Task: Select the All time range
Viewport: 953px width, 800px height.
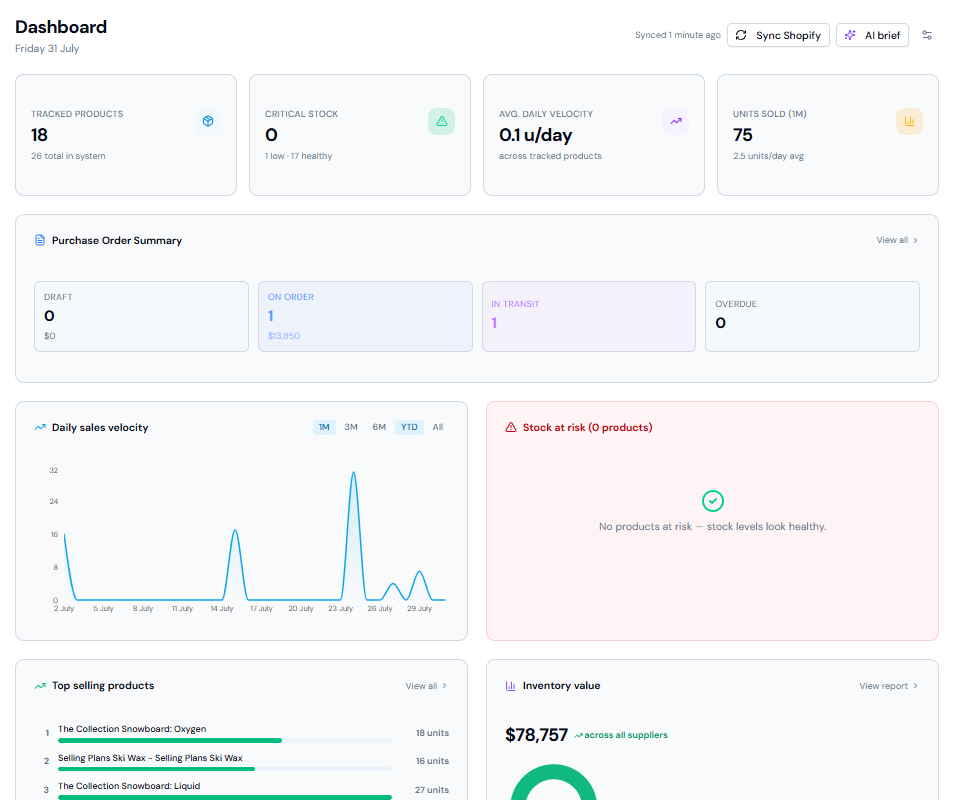Action: tap(438, 427)
